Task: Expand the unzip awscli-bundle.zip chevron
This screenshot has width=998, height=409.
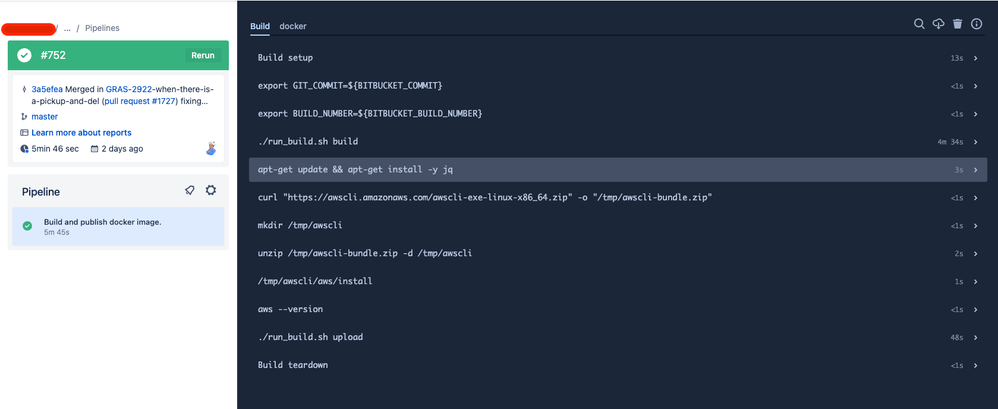Action: point(975,254)
